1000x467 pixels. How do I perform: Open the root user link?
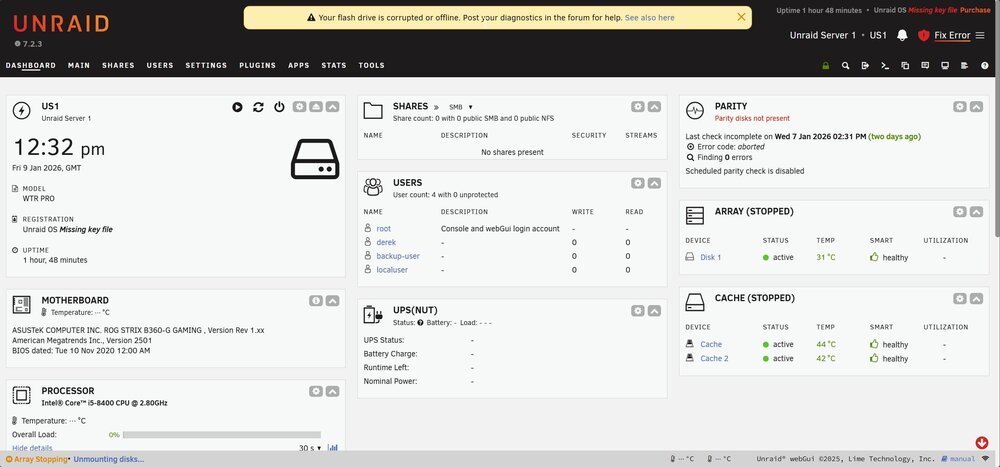[383, 228]
